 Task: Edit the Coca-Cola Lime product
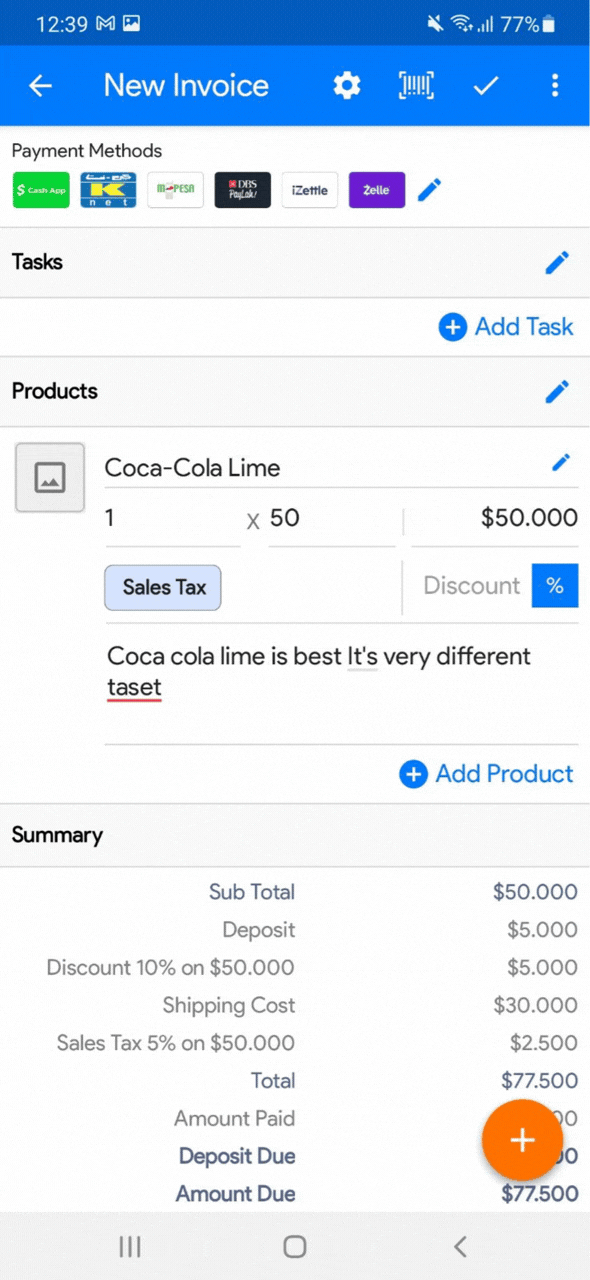[560, 462]
